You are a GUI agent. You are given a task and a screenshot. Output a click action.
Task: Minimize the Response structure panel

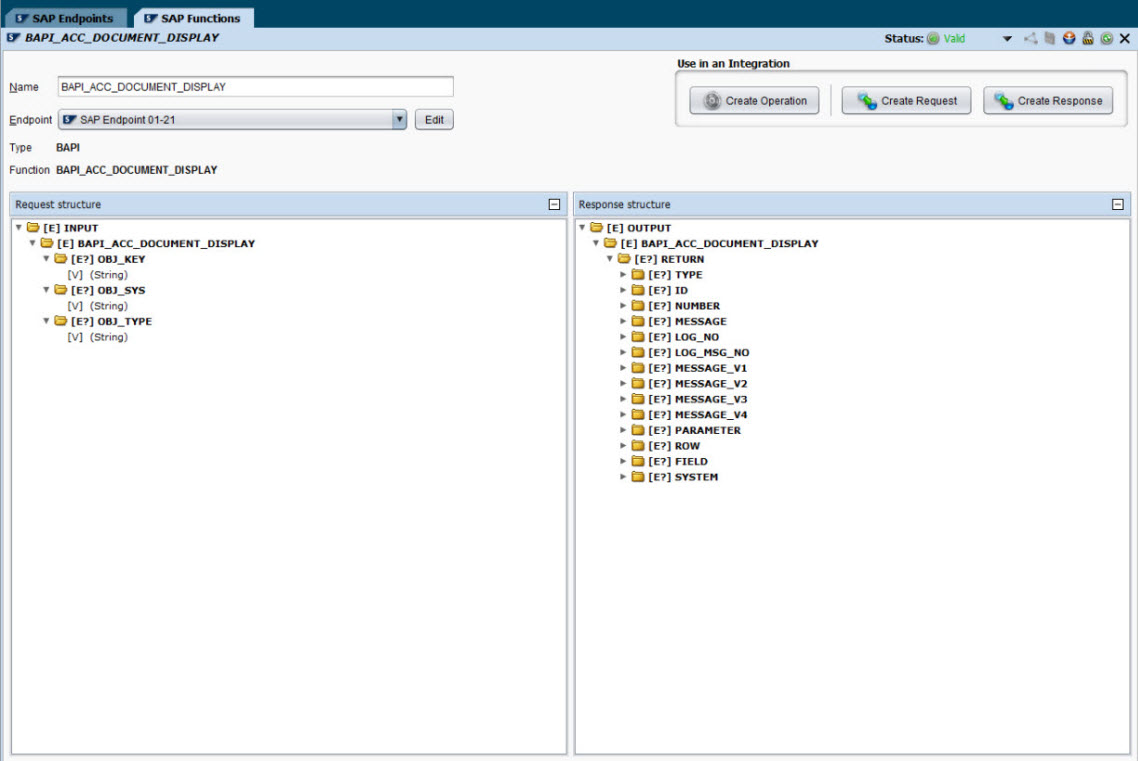(x=1118, y=205)
